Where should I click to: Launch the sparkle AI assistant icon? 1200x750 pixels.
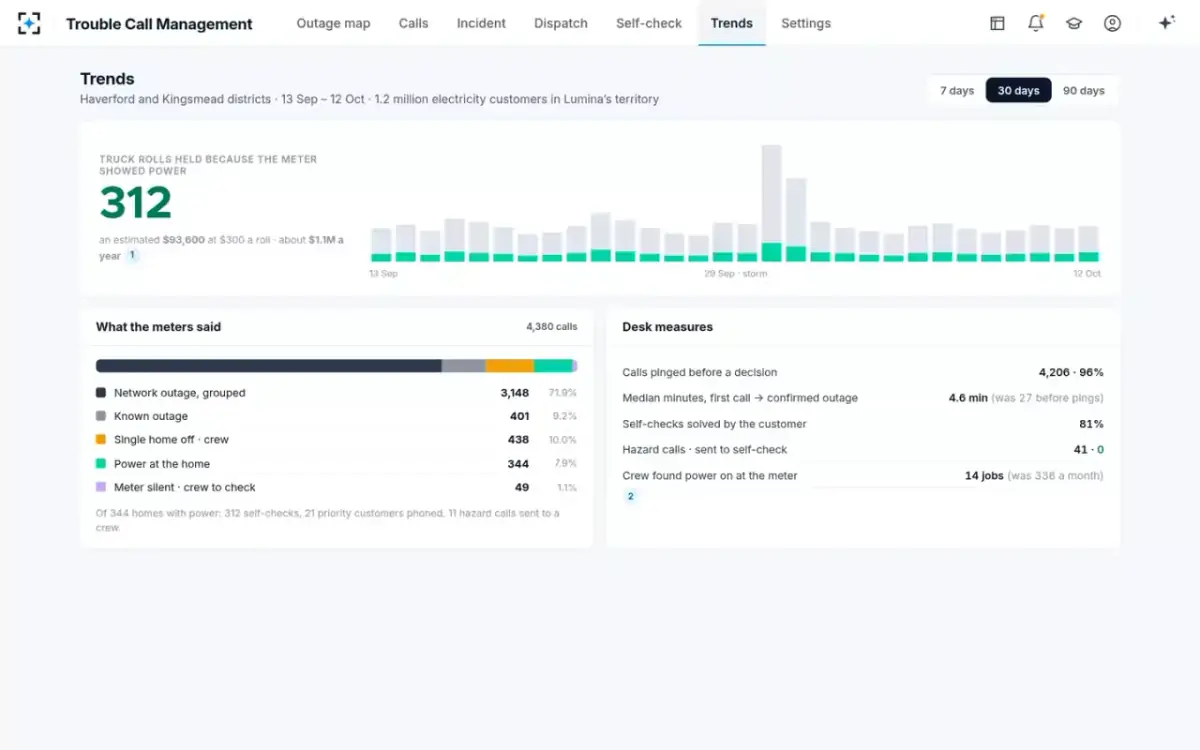pyautogui.click(x=1166, y=23)
